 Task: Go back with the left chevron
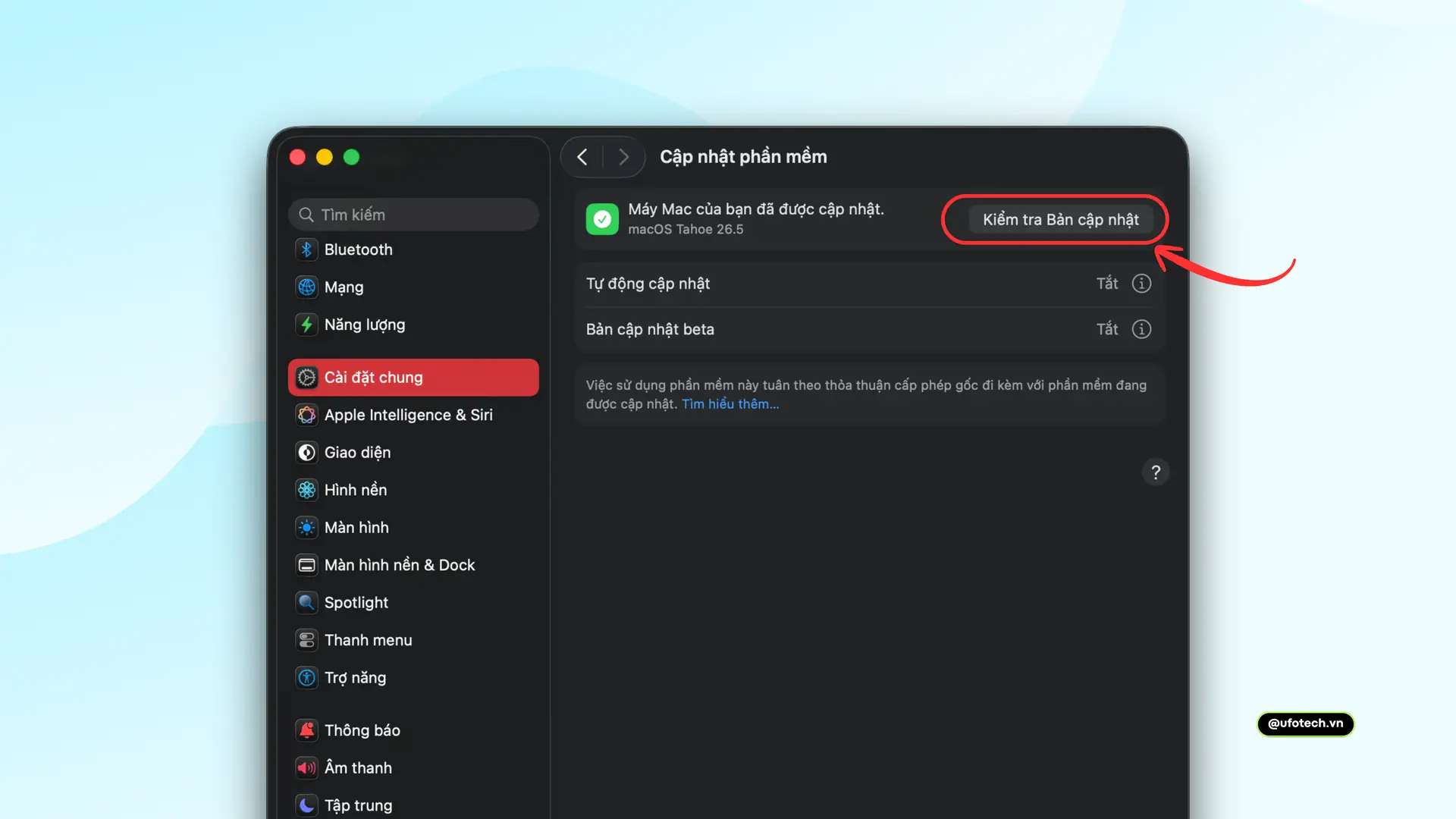pyautogui.click(x=582, y=157)
